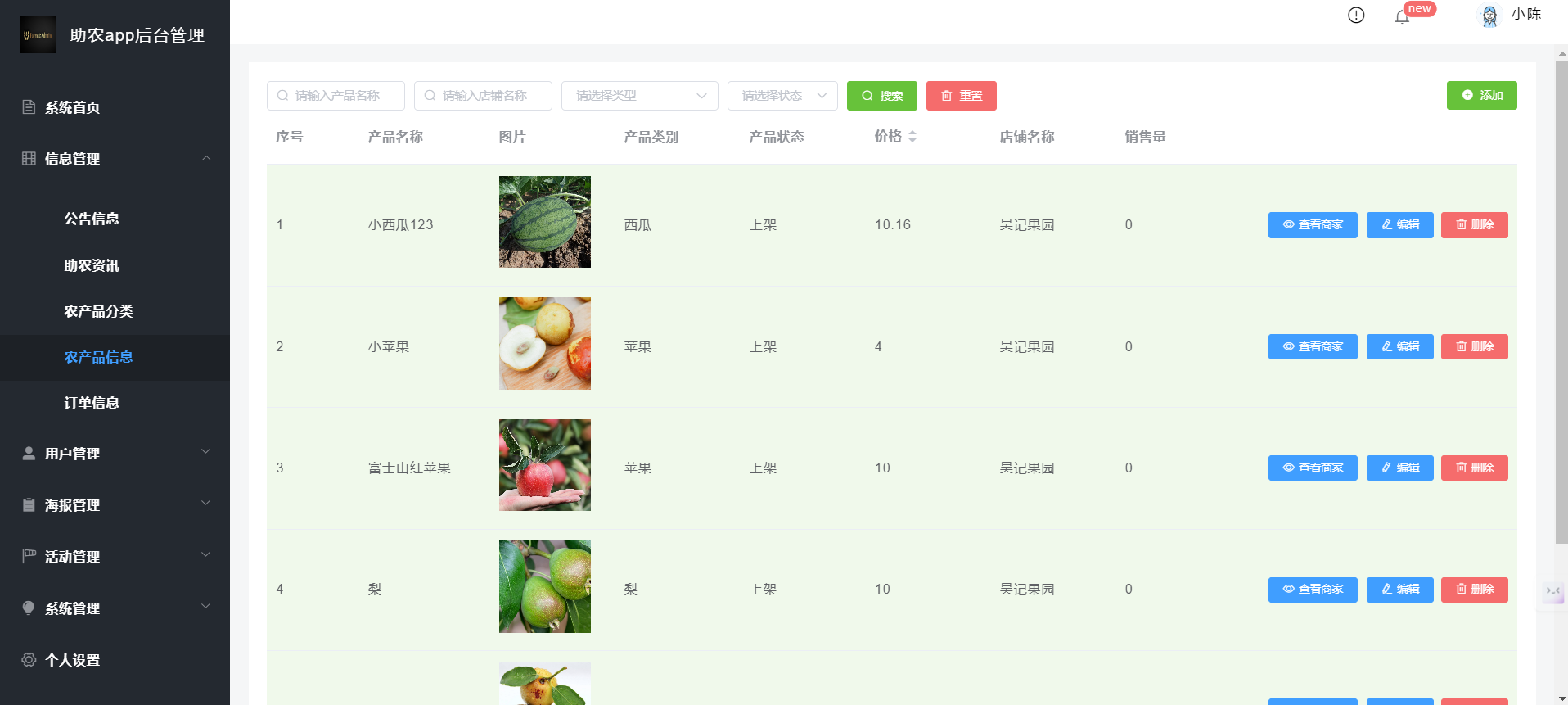
Task: Select 公告信息 menu item
Action: [x=115, y=219]
